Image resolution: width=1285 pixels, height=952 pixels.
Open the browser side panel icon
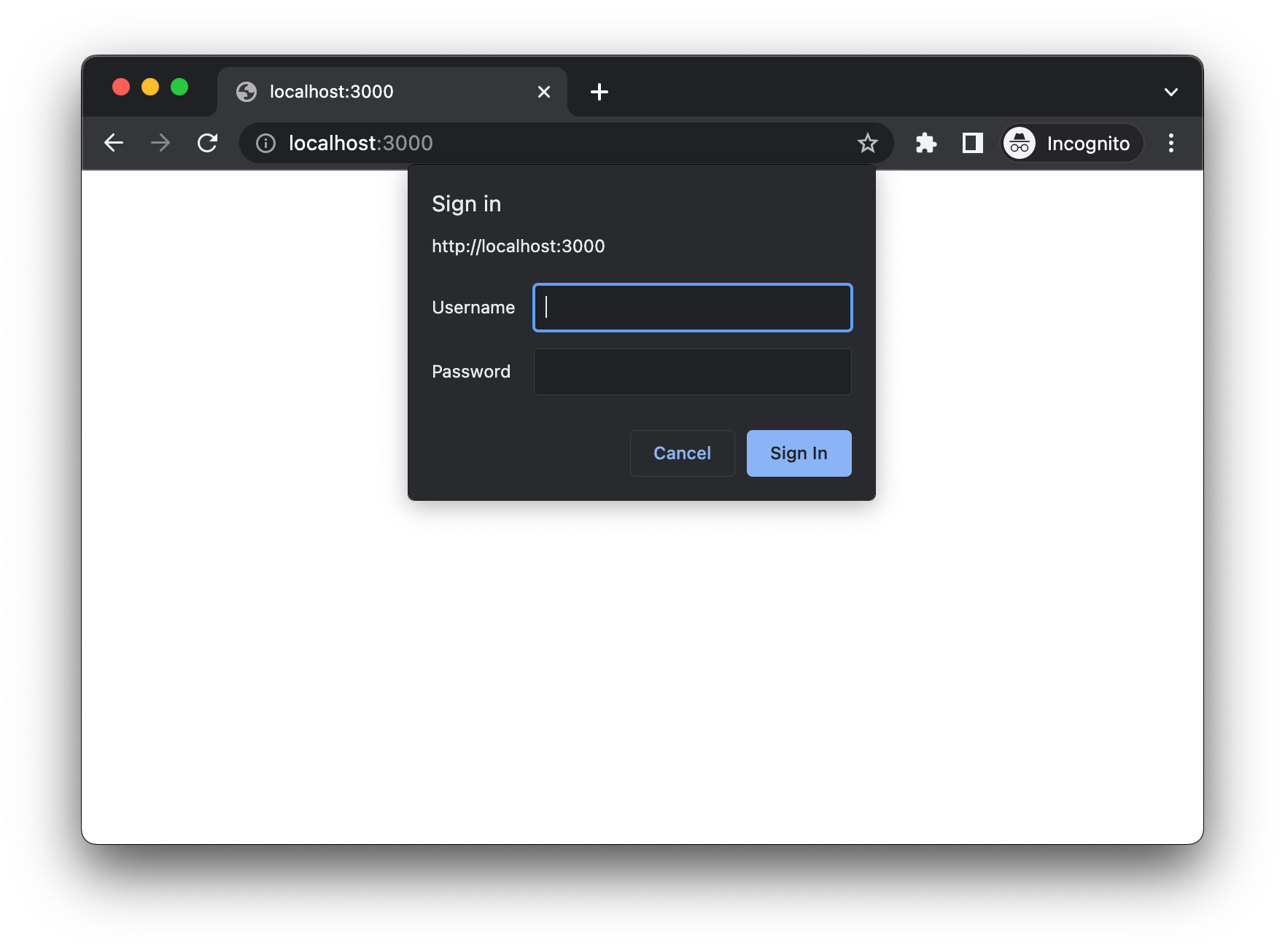tap(971, 143)
